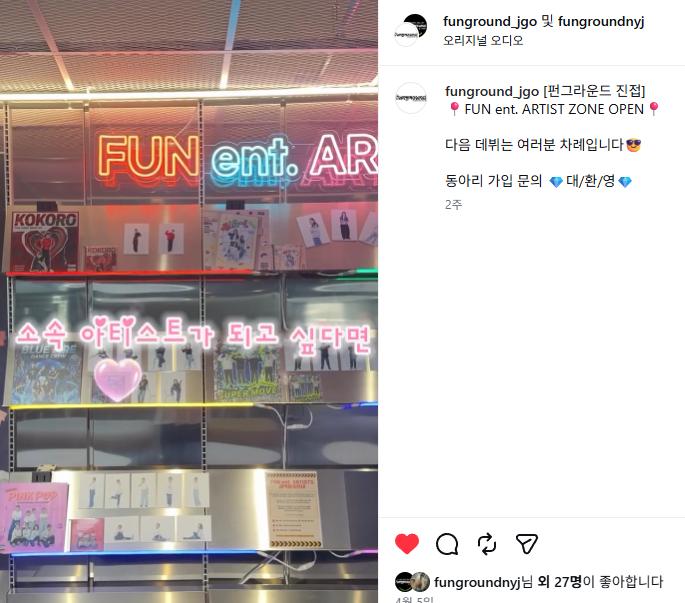Click the reel video to pause
The width and height of the screenshot is (685, 603).
[189, 302]
